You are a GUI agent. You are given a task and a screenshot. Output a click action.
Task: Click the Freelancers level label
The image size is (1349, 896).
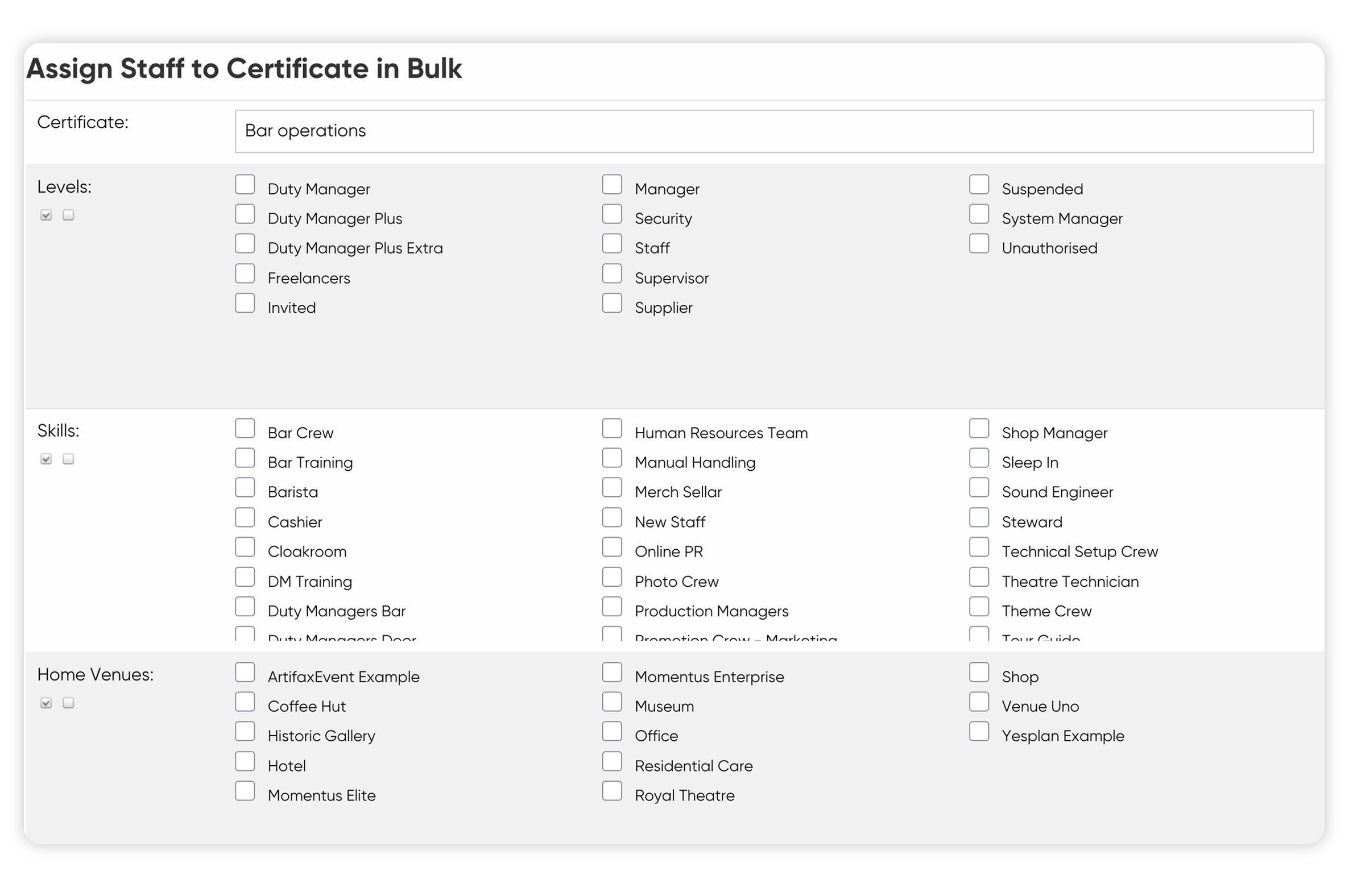(x=309, y=278)
